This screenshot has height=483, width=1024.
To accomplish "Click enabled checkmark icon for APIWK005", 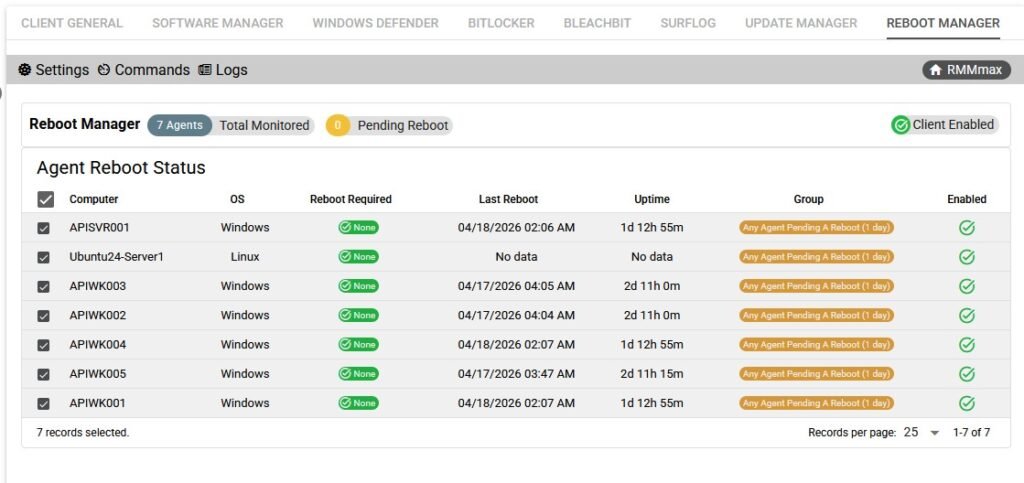I will tap(967, 374).
